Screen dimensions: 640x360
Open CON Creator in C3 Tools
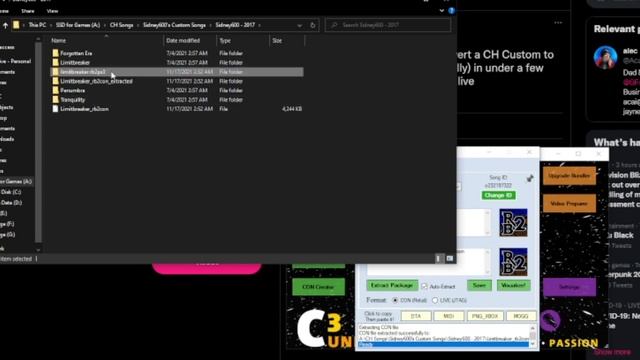click(318, 287)
